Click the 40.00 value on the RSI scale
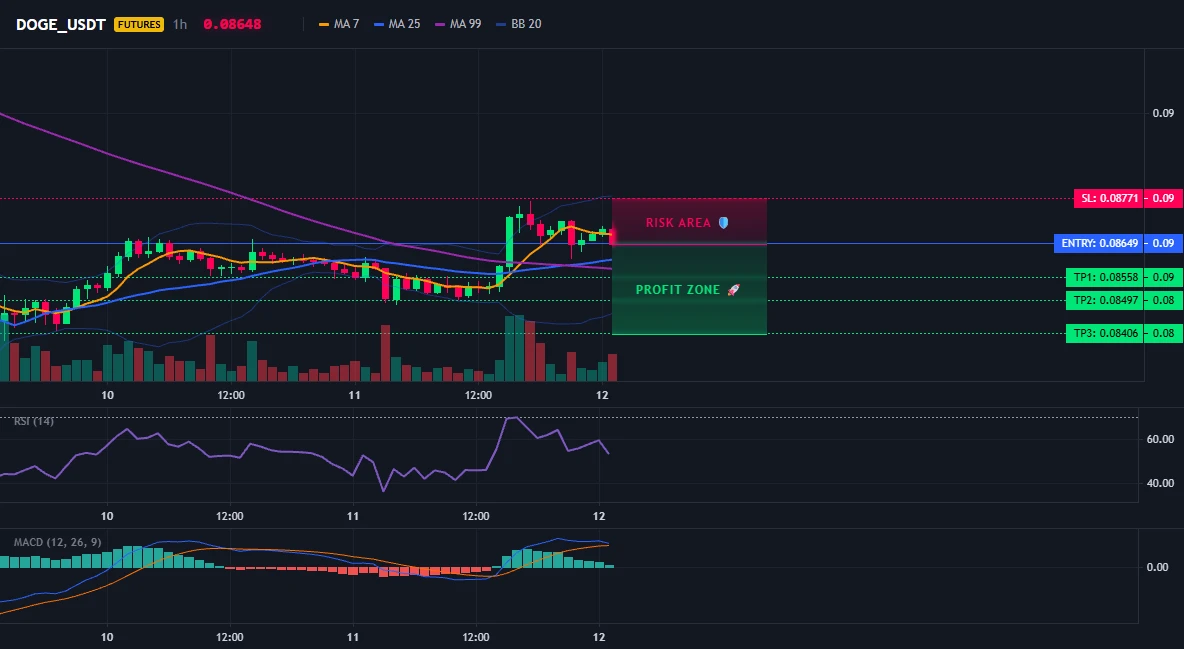The height and width of the screenshot is (649, 1184). click(1160, 483)
